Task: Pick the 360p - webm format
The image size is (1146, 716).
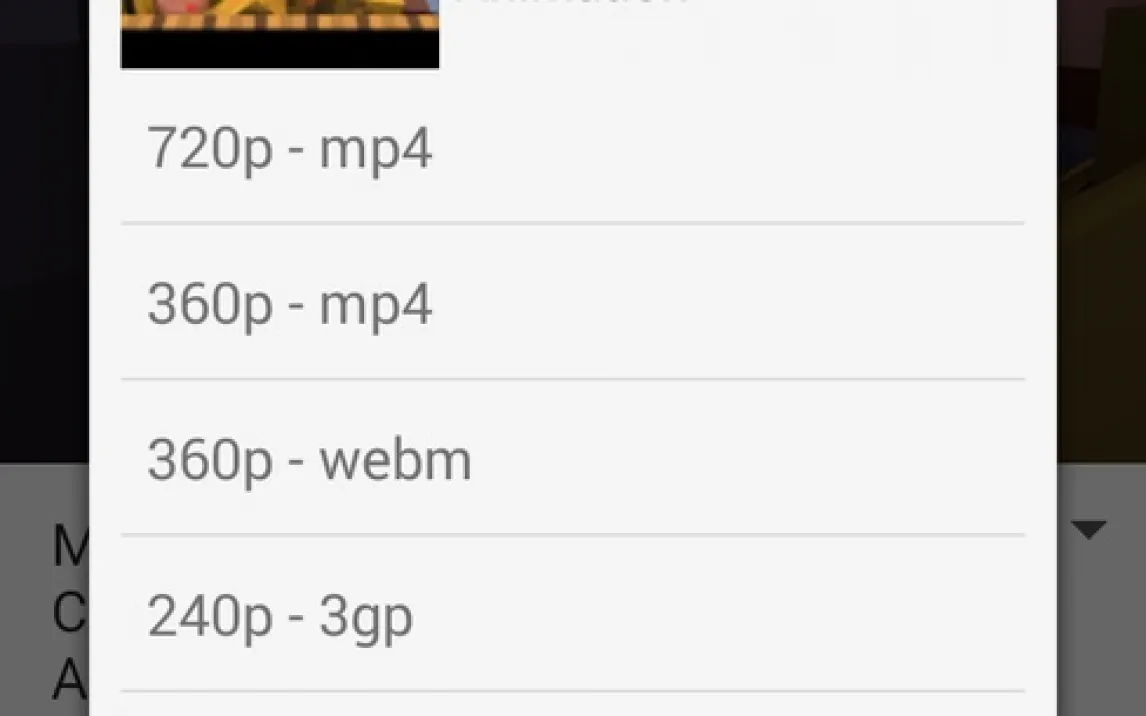Action: pos(573,458)
